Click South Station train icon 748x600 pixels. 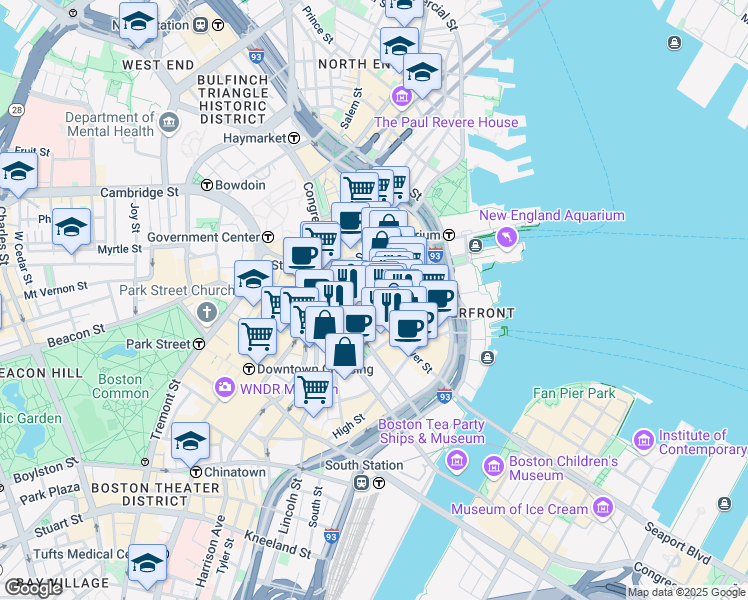point(361,483)
